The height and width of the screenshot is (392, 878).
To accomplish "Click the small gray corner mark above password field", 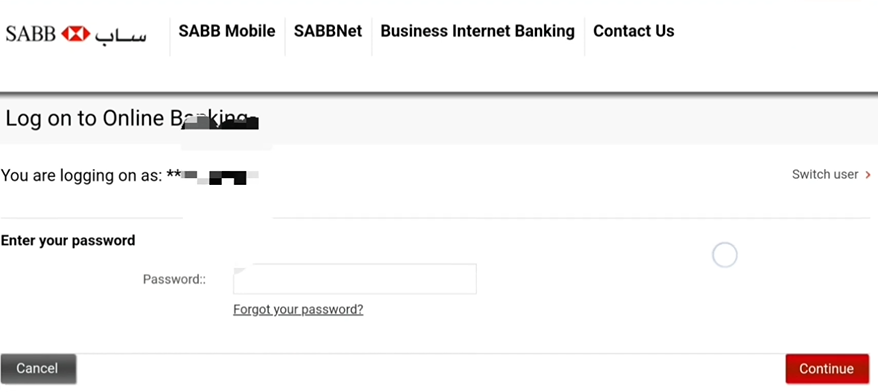I will click(242, 268).
